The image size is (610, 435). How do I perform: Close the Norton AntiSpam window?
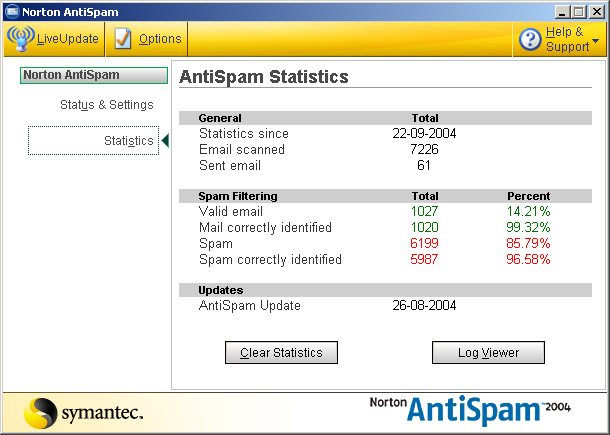click(596, 12)
